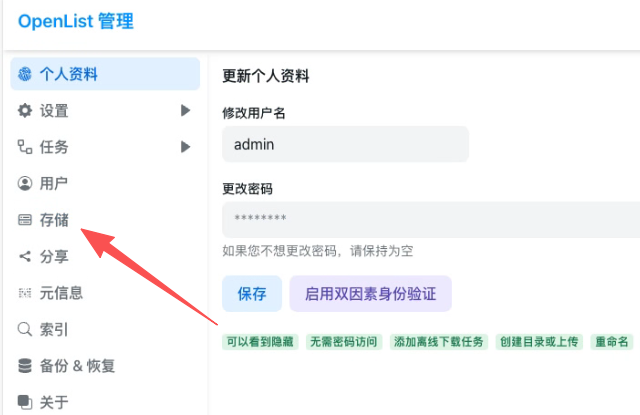Open the 设置 menu entry
The image size is (640, 415).
(x=105, y=111)
